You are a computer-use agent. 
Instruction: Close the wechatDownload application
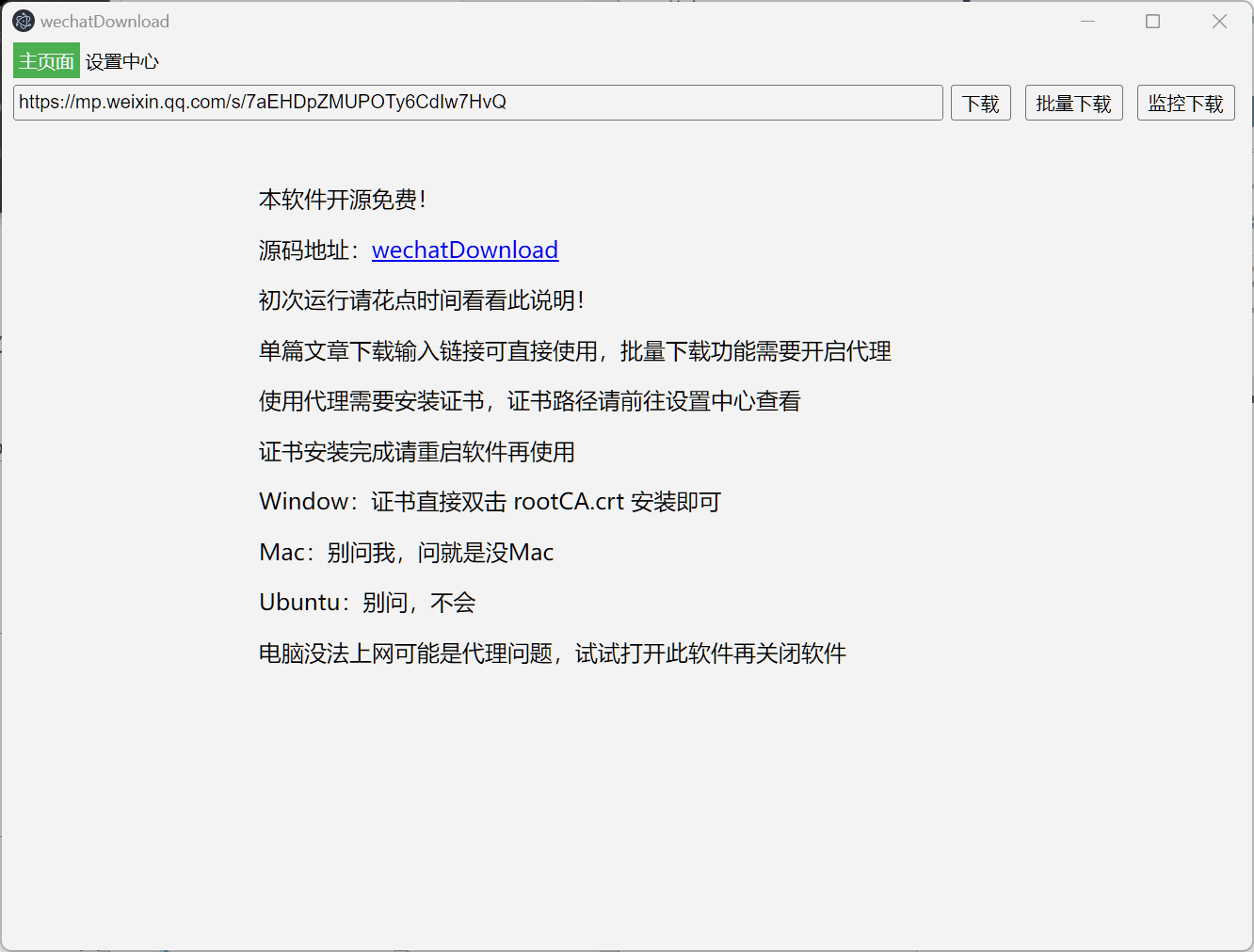click(x=1219, y=21)
